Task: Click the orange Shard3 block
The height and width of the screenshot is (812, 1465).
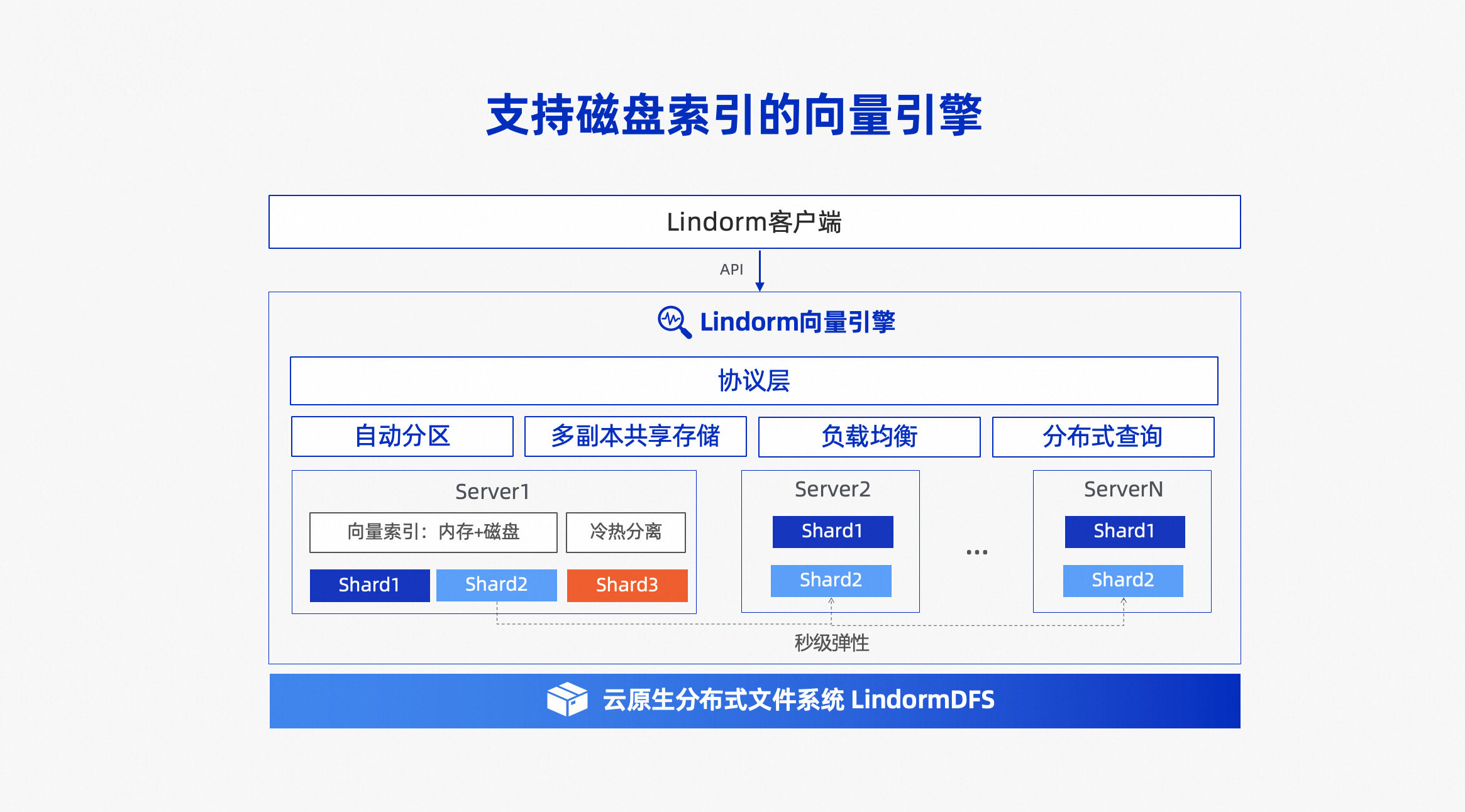Action: [x=627, y=585]
